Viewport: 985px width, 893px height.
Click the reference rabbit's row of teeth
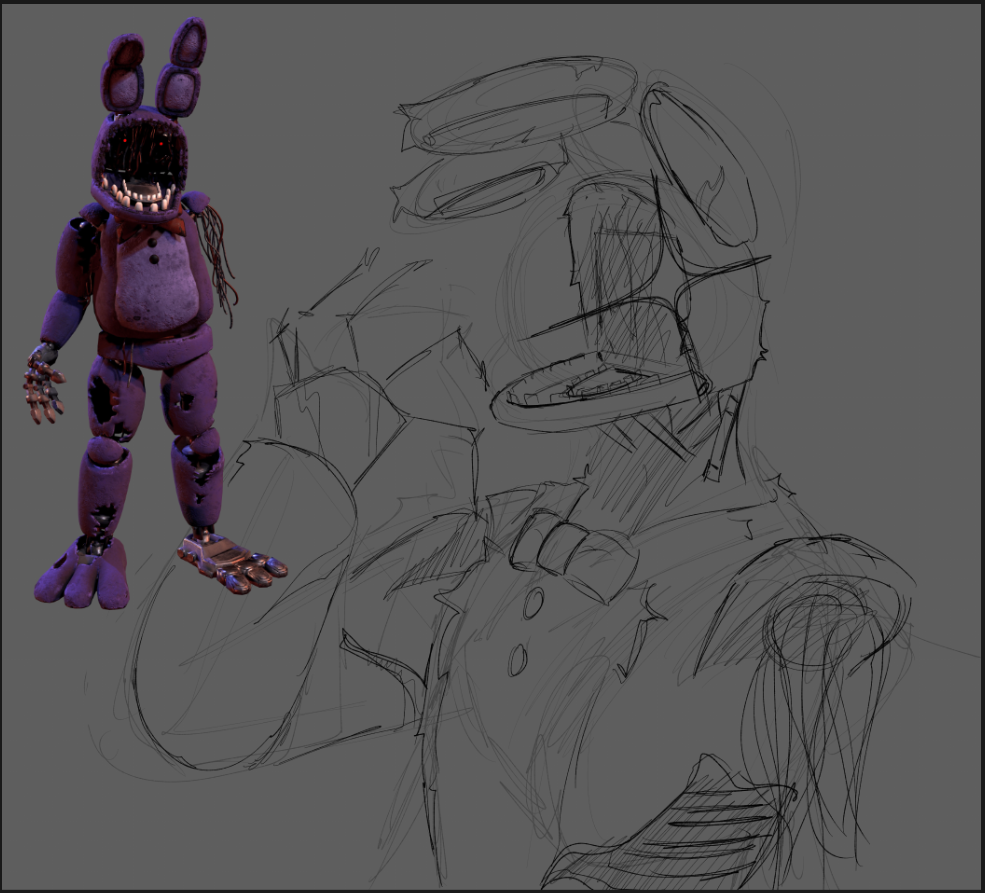(x=139, y=194)
